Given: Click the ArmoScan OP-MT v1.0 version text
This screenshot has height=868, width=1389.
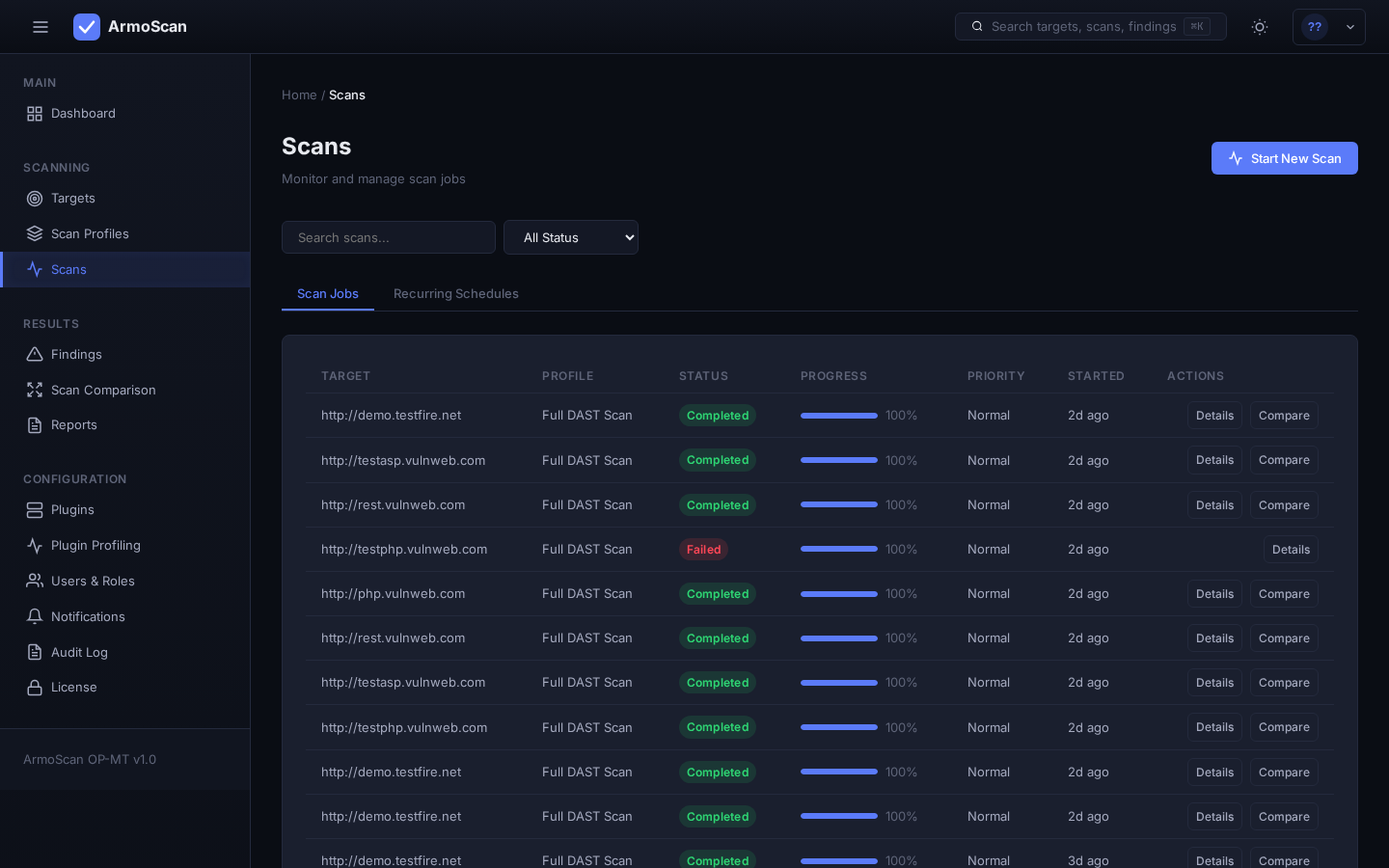Looking at the screenshot, I should click(90, 759).
